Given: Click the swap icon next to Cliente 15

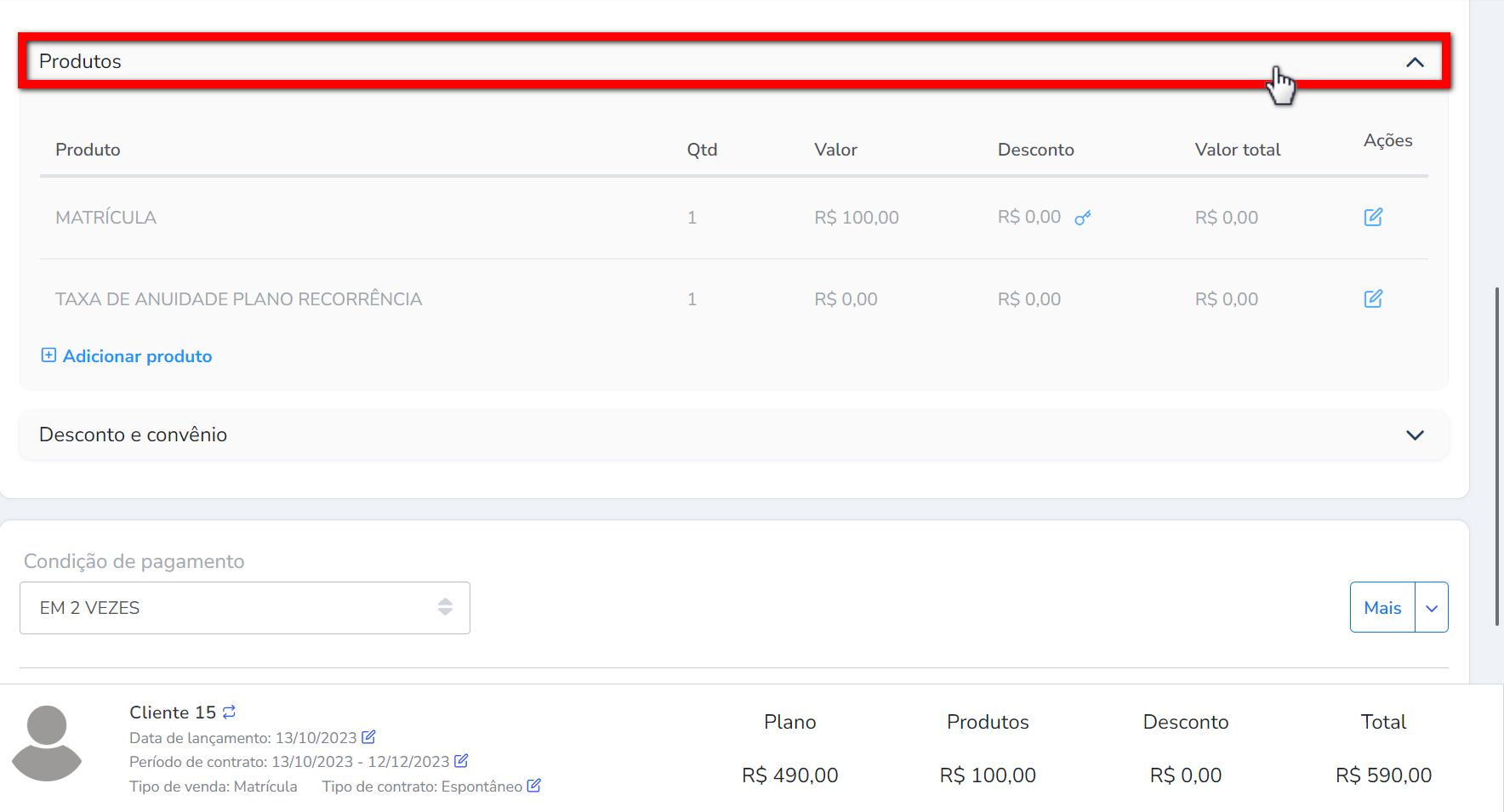Looking at the screenshot, I should click(229, 712).
